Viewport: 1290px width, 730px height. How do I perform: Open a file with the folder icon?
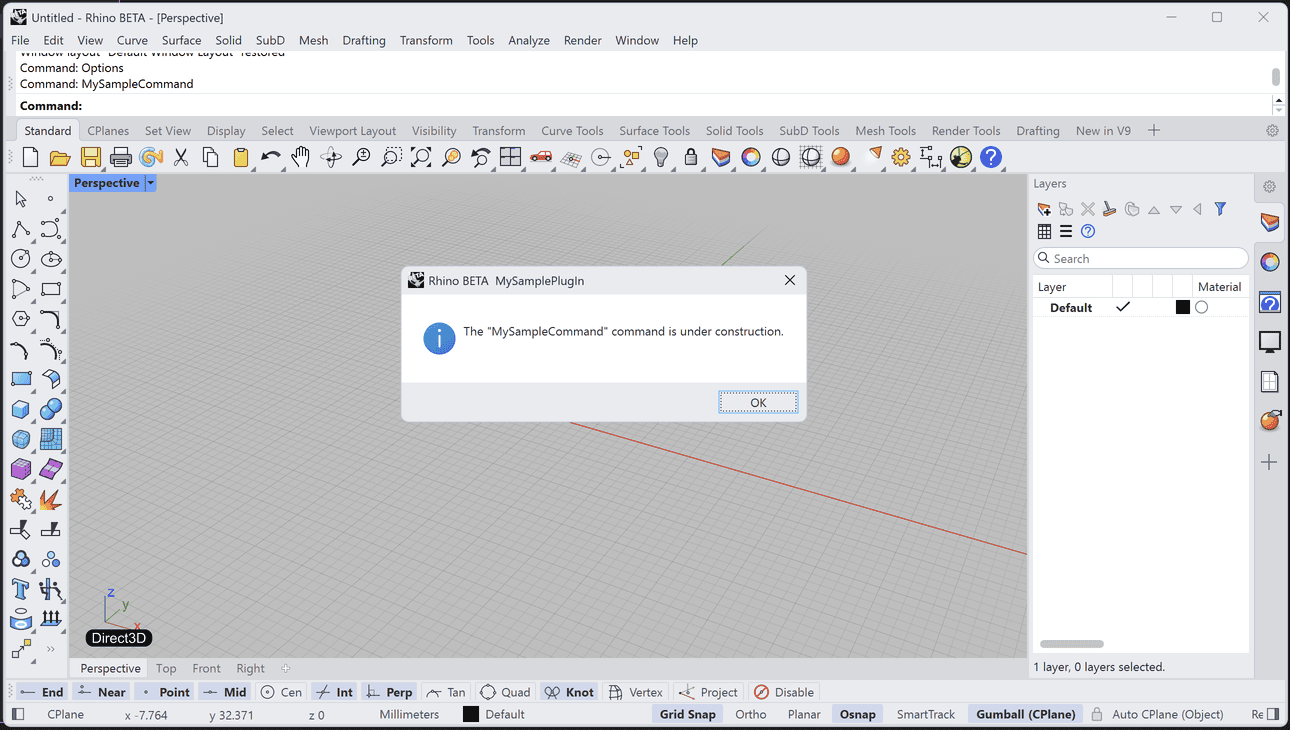60,157
